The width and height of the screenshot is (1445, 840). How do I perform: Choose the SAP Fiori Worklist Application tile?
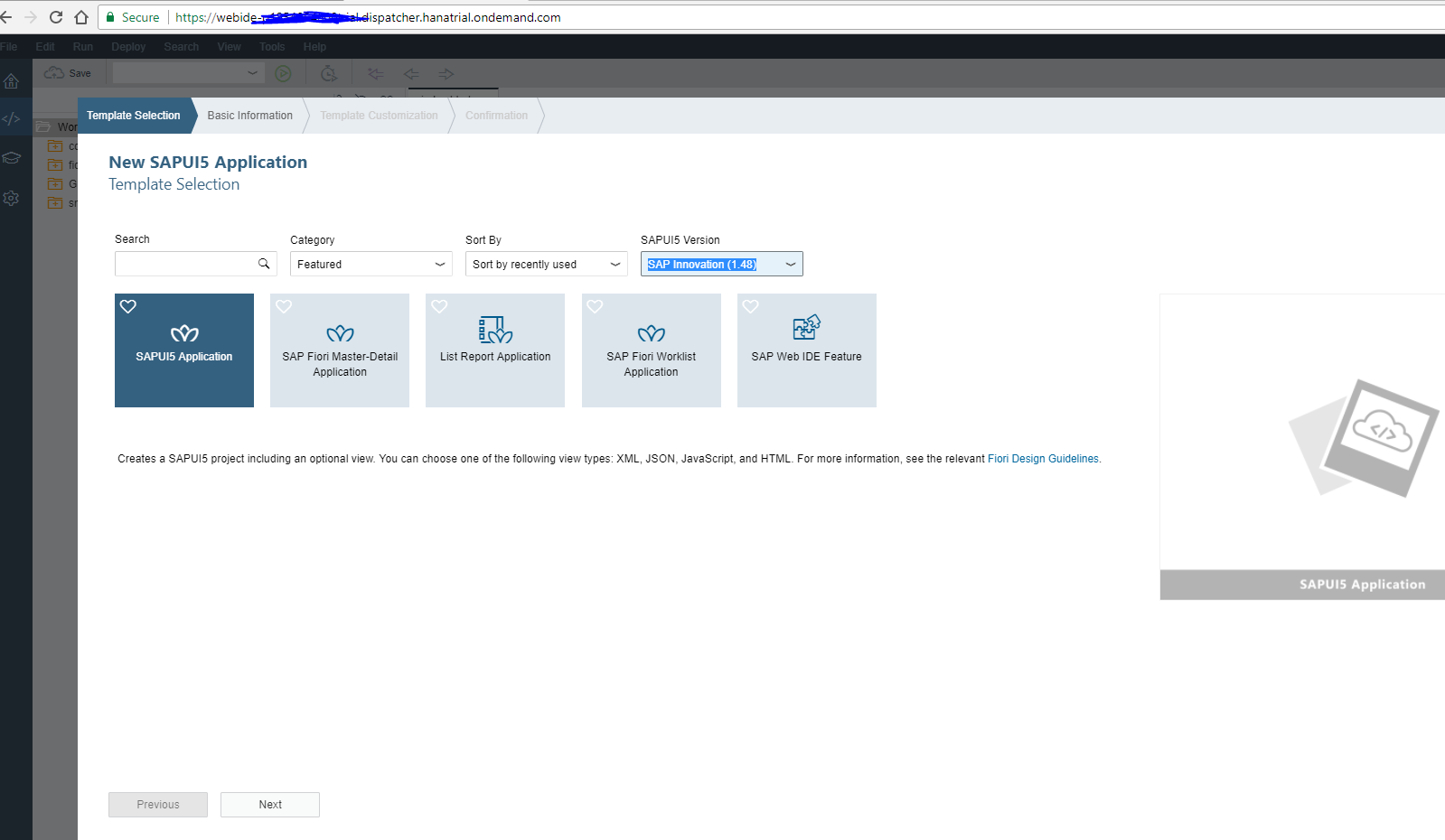(651, 350)
